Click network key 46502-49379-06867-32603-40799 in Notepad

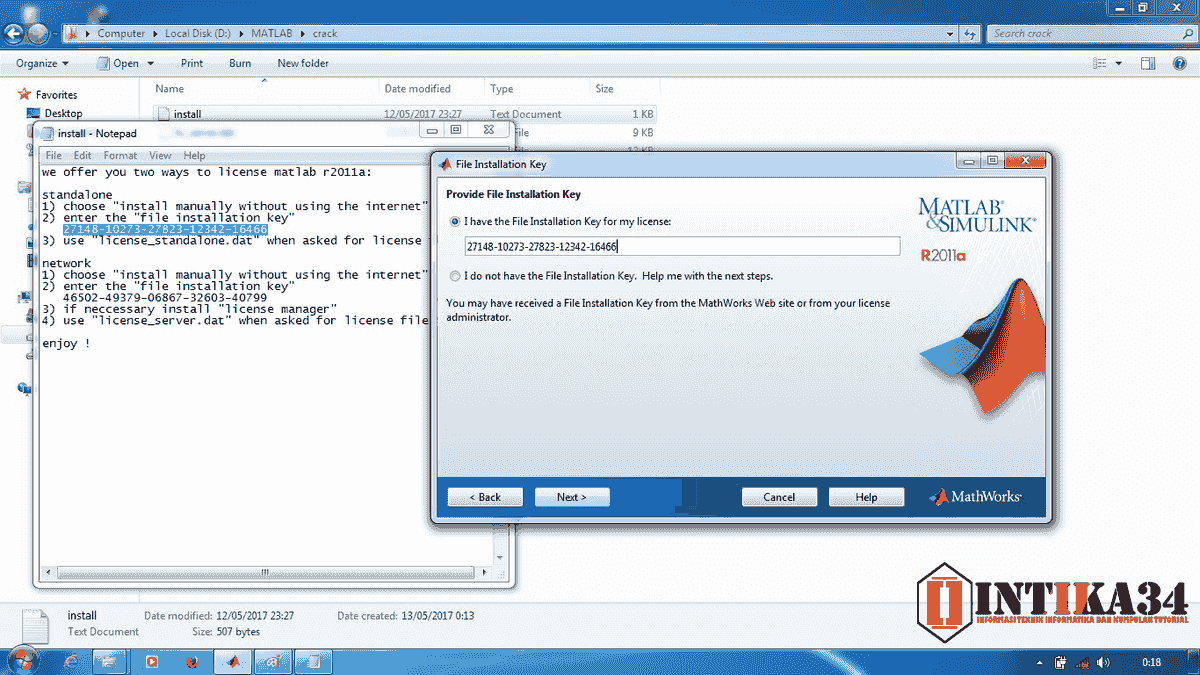pyautogui.click(x=165, y=298)
